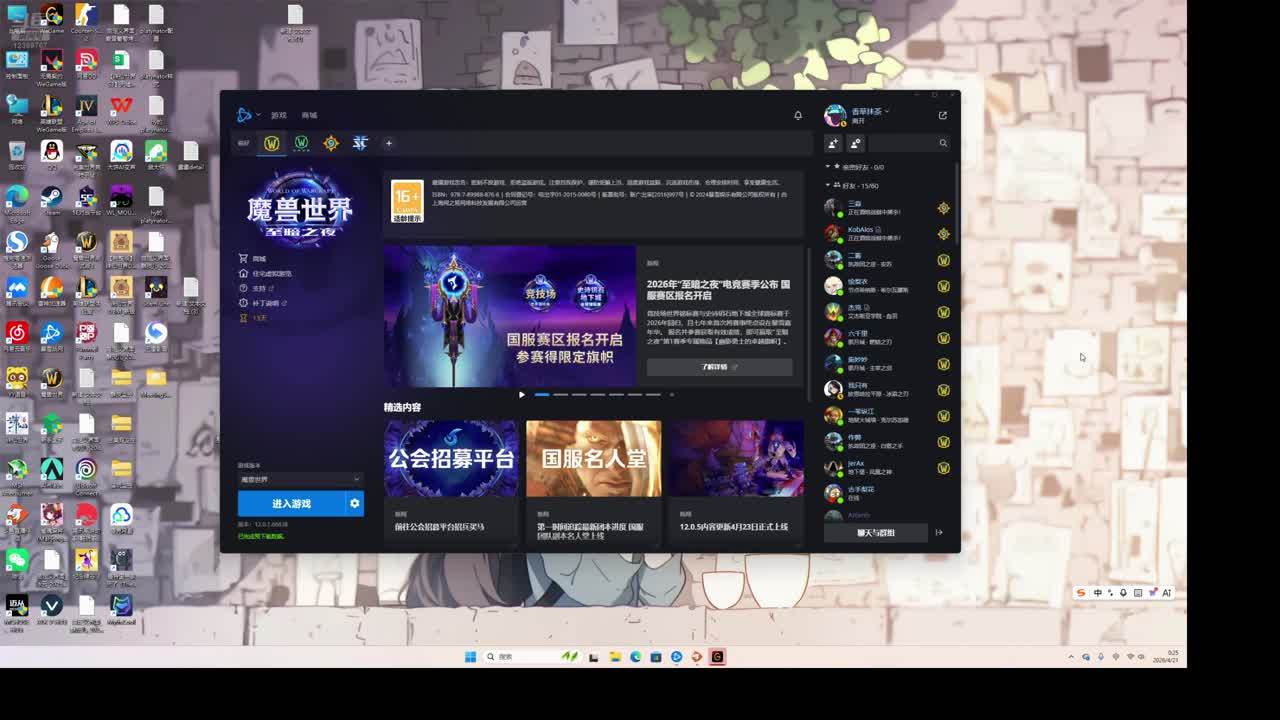Switch to the StarCraft game icon tab
The height and width of the screenshot is (720, 1280).
360,143
